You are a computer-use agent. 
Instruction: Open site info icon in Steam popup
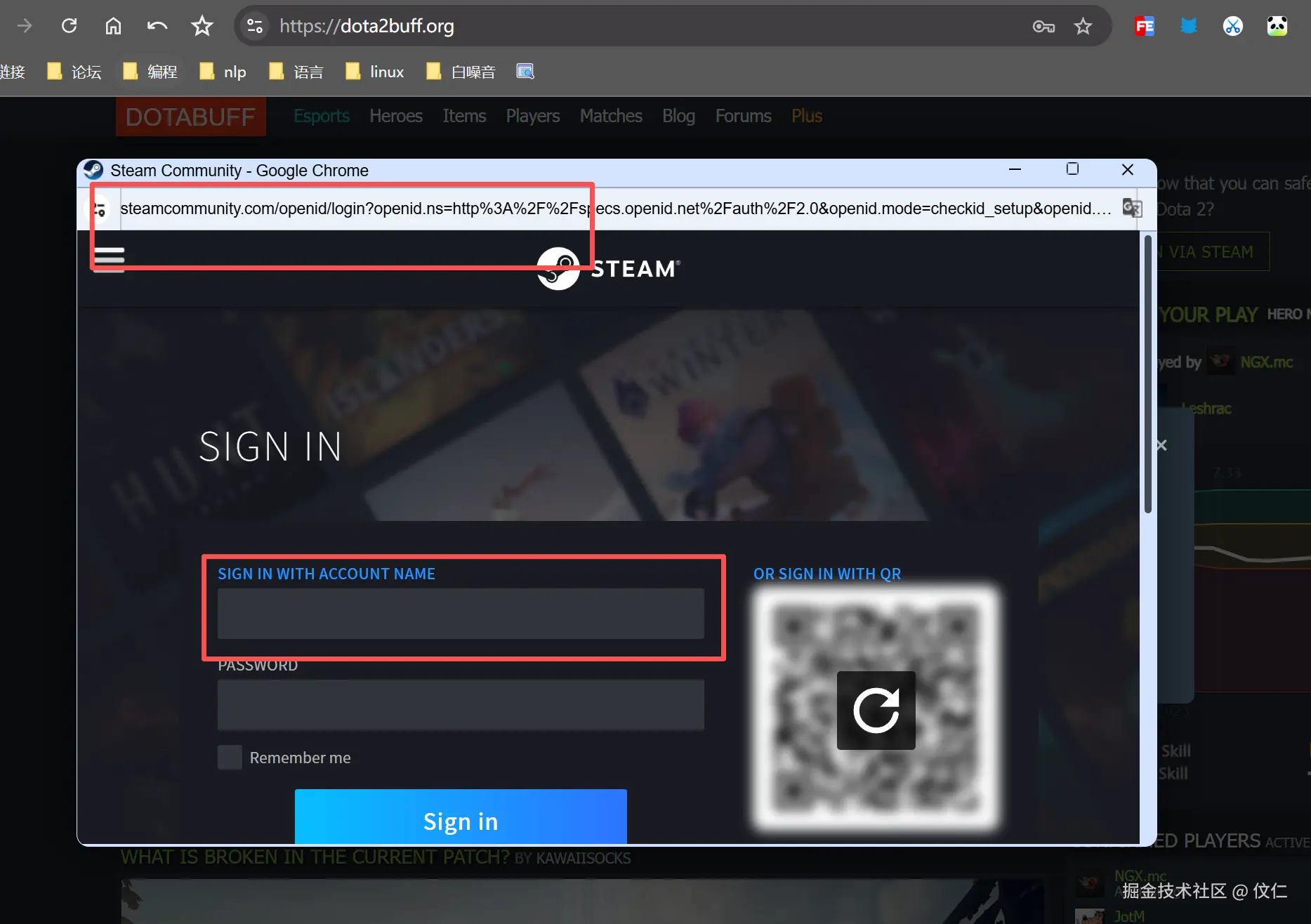tap(100, 209)
